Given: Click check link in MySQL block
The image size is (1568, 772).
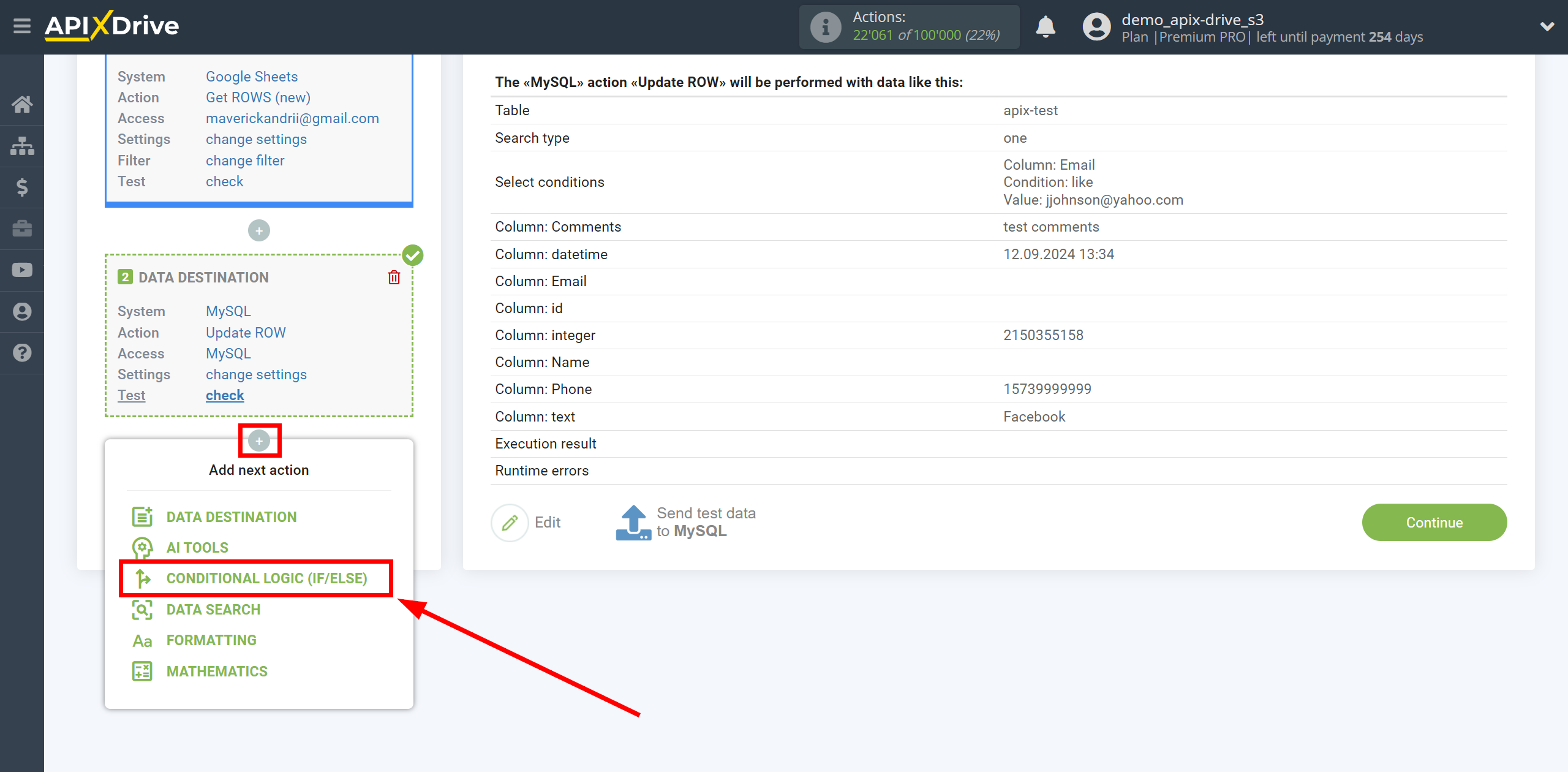Looking at the screenshot, I should point(225,395).
